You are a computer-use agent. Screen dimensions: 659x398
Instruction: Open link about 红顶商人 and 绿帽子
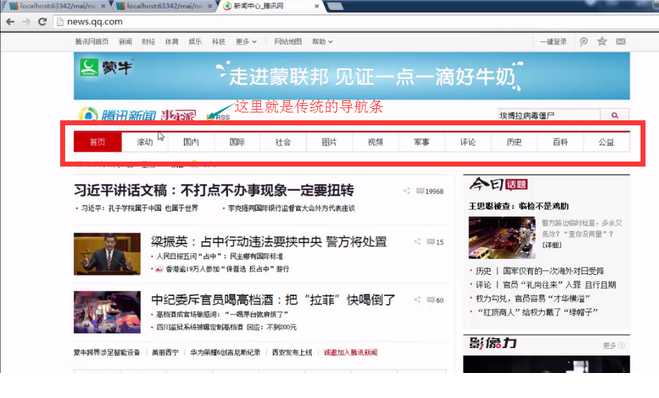538,312
